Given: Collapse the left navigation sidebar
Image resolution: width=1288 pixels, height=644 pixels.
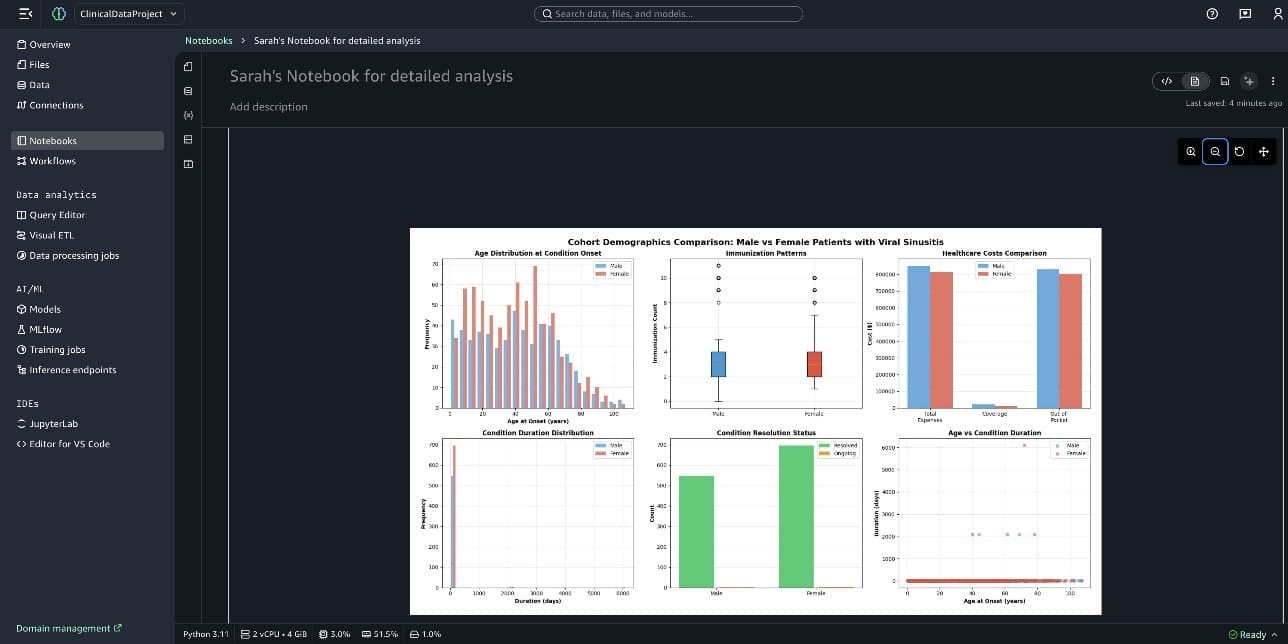Looking at the screenshot, I should (25, 14).
